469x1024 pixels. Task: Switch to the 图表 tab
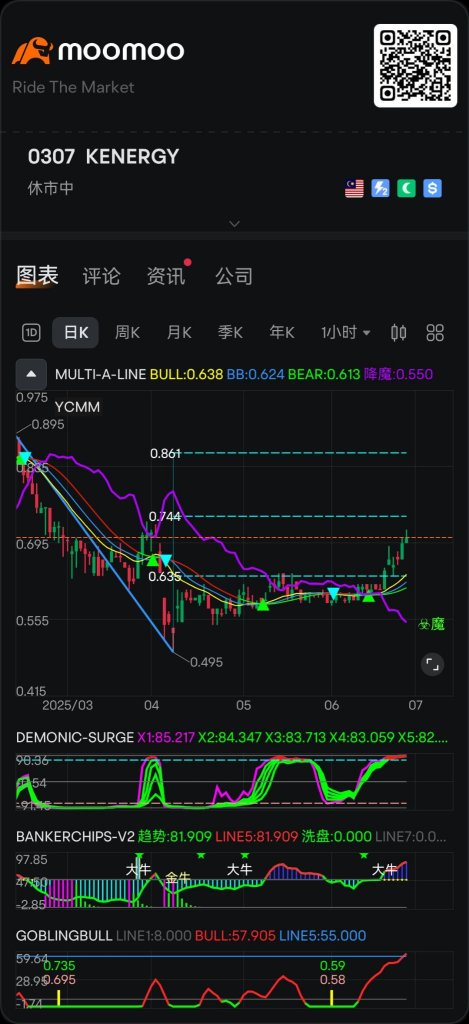click(x=37, y=276)
